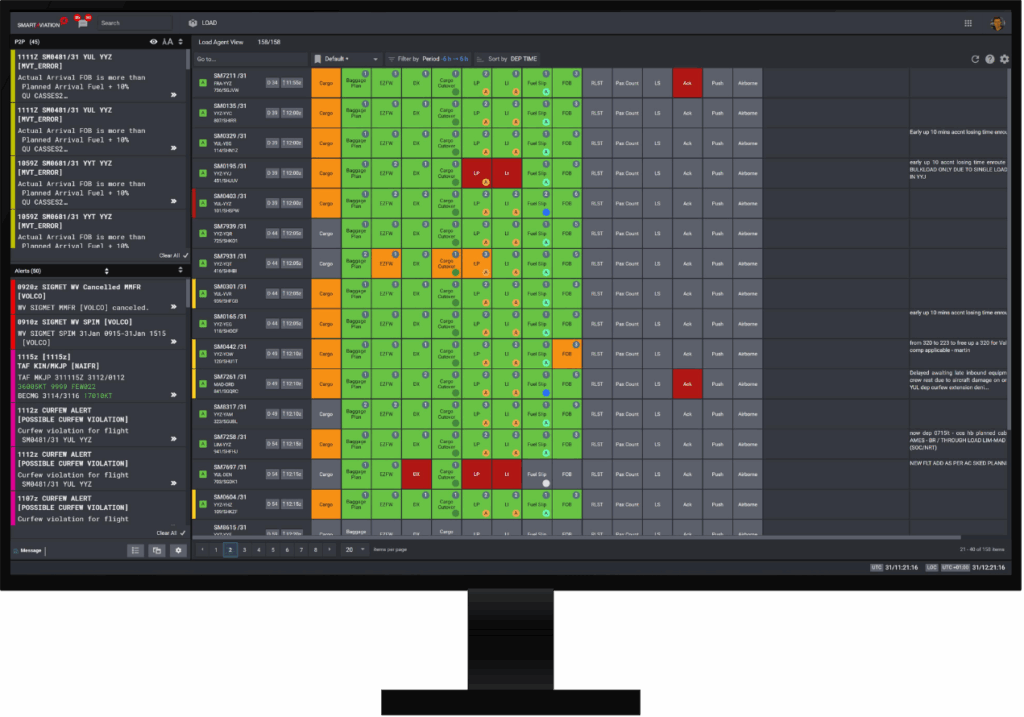Tick Clear All in the P2P panel
The height and width of the screenshot is (717, 1024).
[173, 256]
